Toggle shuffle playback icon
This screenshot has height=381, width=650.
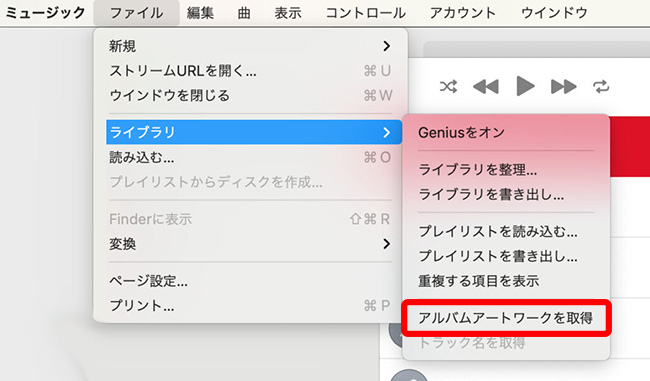pos(448,87)
